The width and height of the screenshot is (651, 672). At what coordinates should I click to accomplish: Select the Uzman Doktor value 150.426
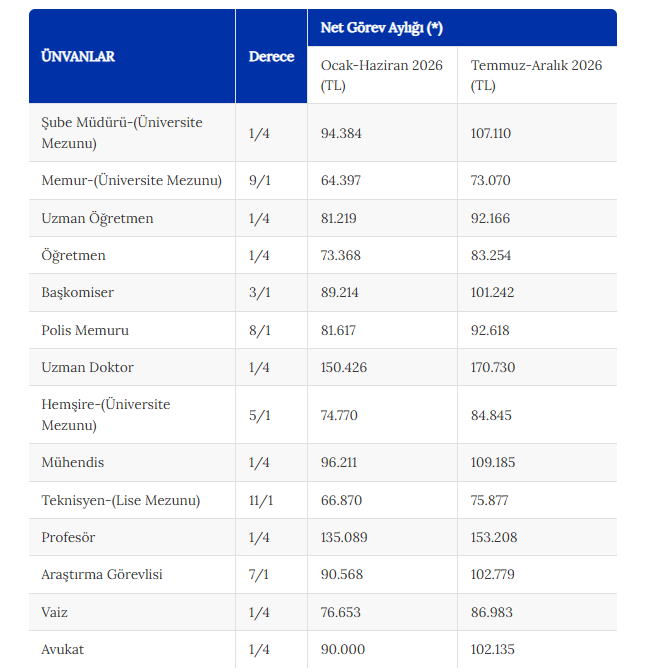pos(344,367)
